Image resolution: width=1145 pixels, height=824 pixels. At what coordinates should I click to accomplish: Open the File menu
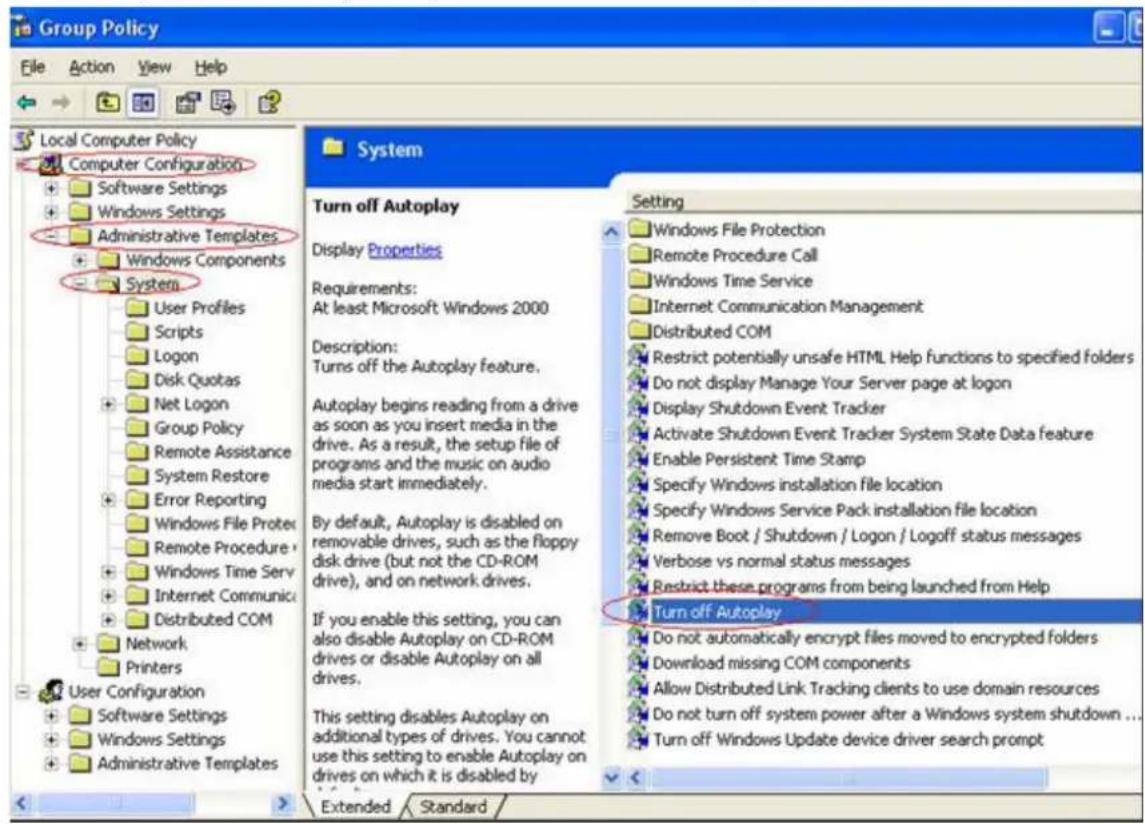(32, 68)
